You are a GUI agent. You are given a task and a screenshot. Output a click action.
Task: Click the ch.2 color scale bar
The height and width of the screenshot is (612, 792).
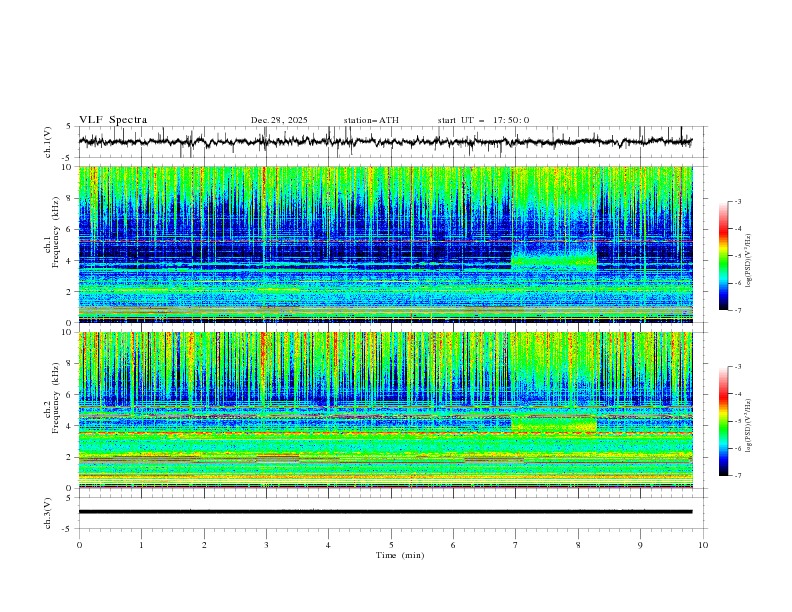[x=723, y=421]
